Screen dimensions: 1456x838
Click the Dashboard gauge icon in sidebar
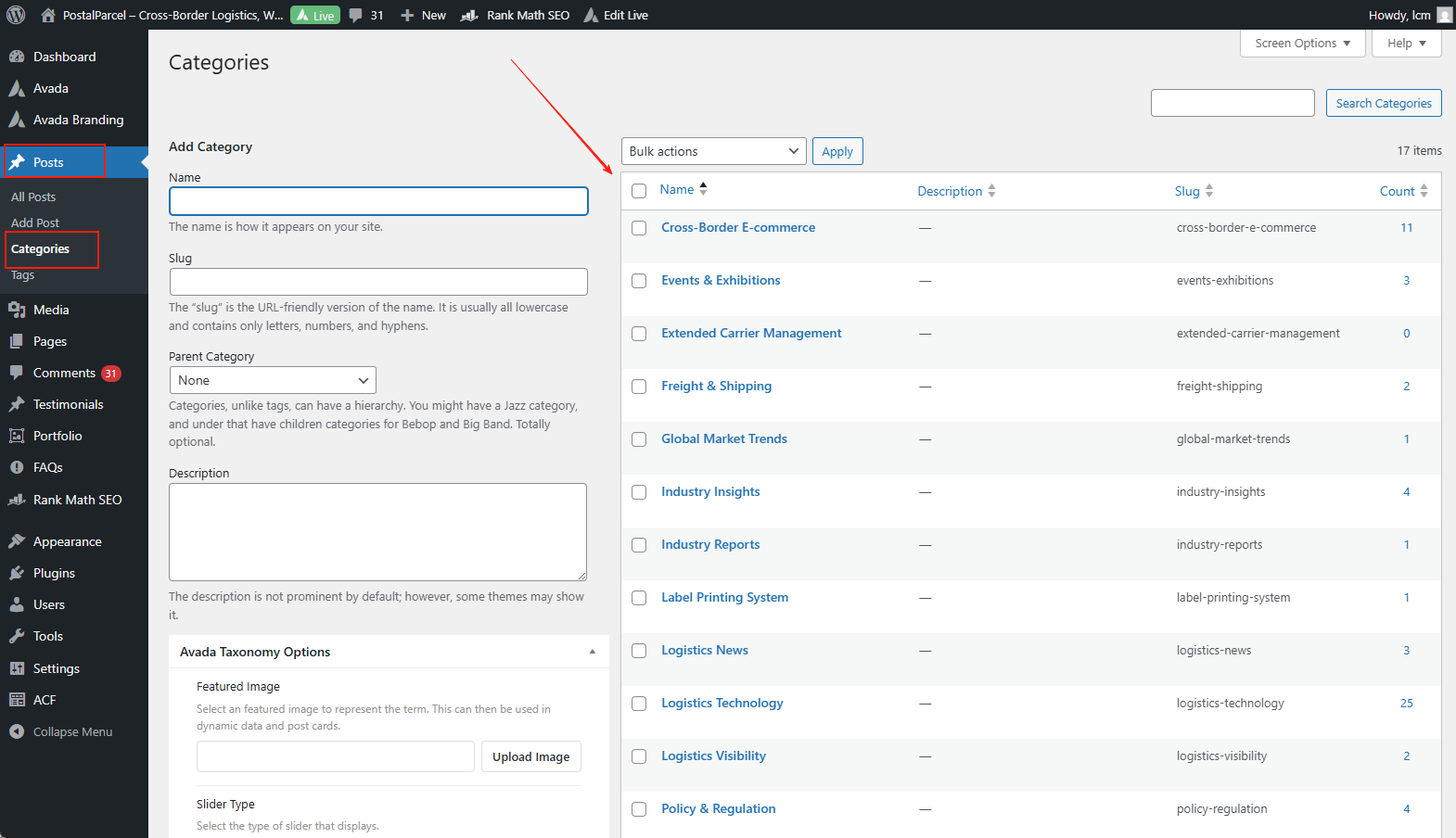coord(17,57)
